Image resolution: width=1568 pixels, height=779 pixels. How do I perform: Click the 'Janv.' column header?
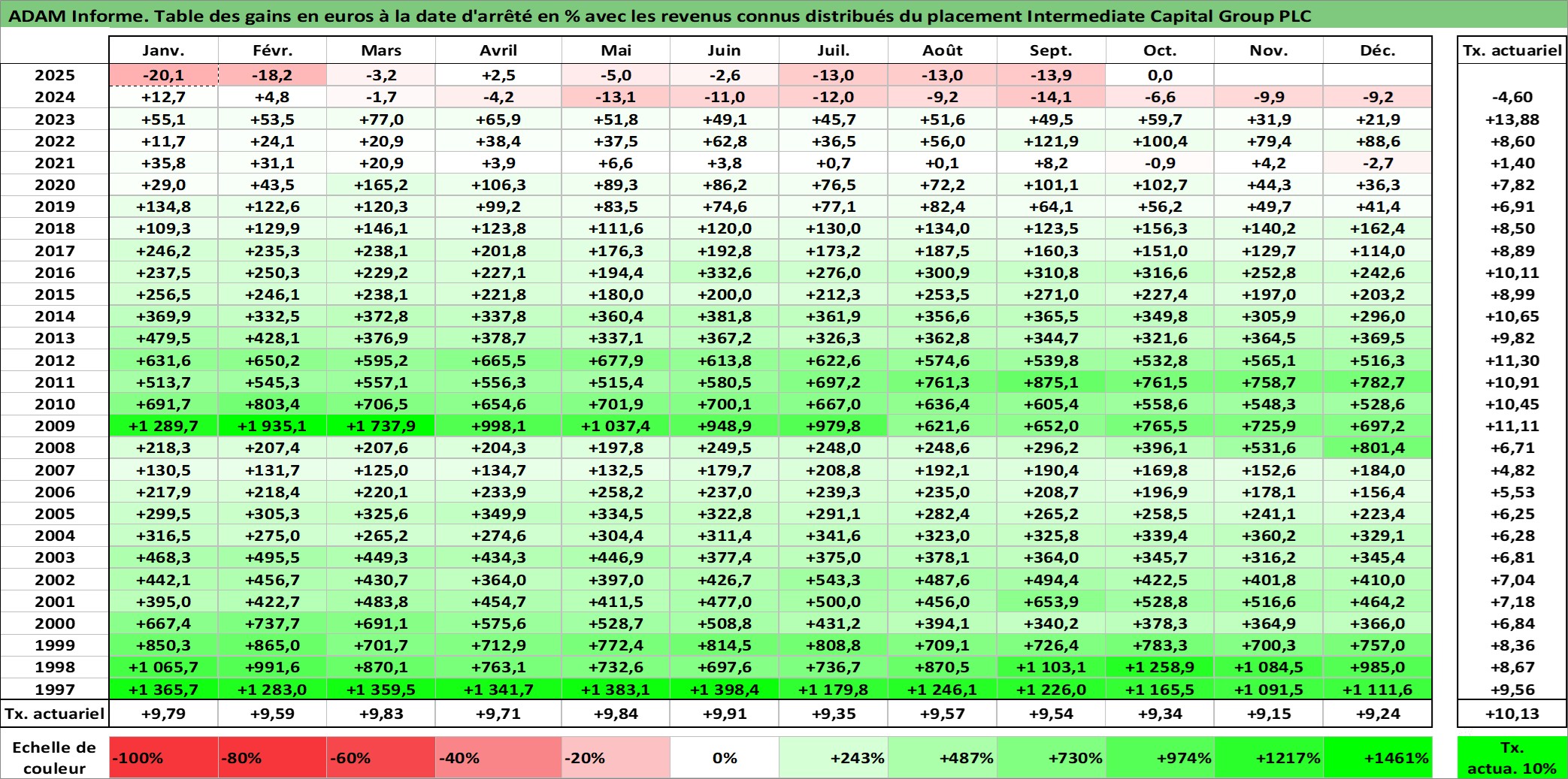click(x=164, y=50)
